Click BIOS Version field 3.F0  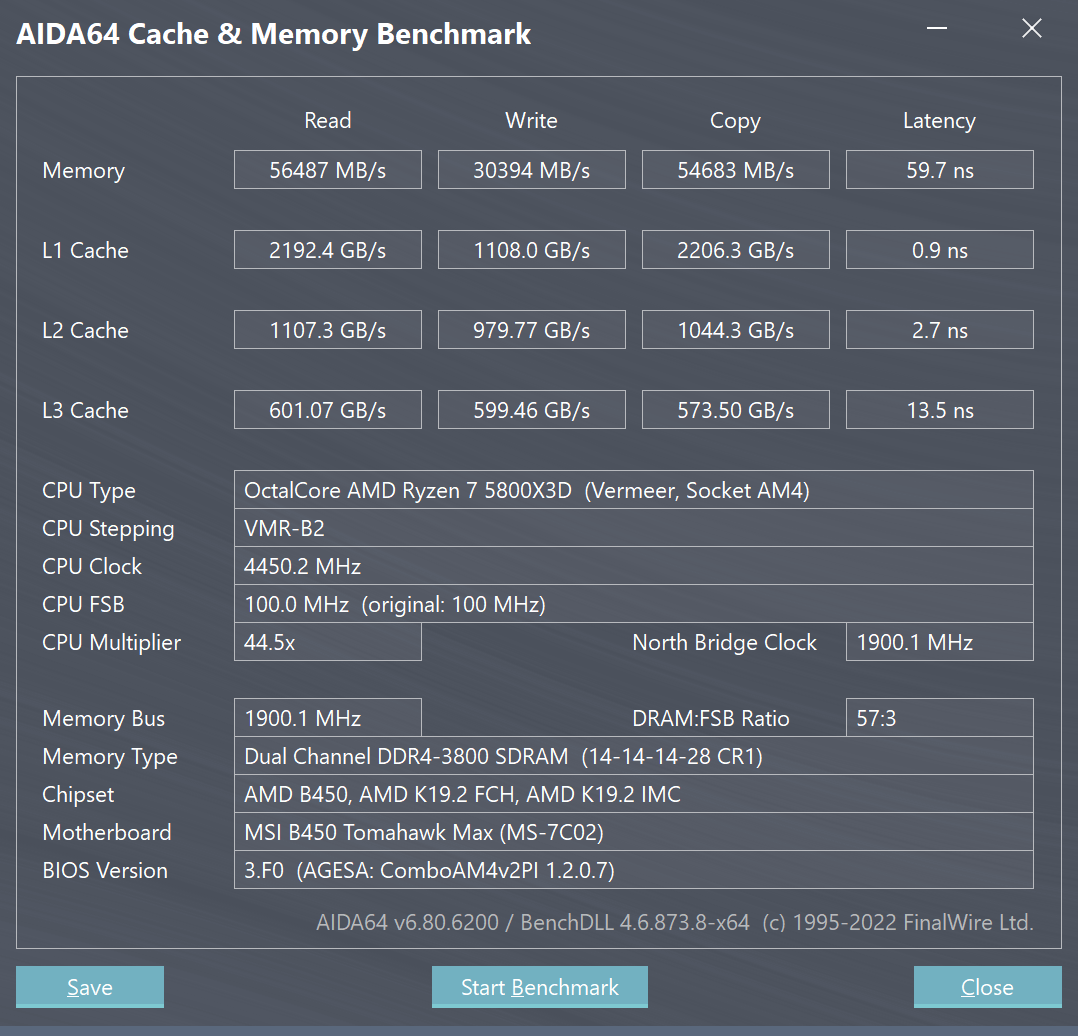click(x=634, y=870)
